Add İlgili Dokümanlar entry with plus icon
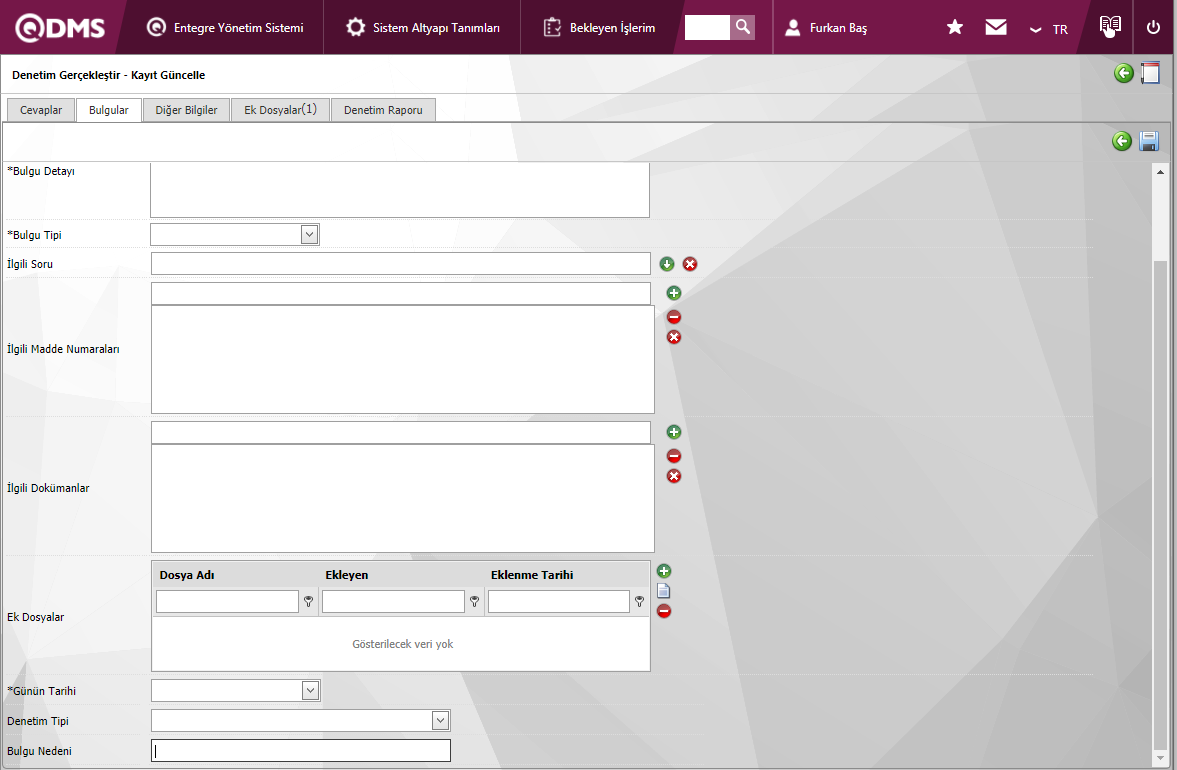Viewport: 1177px width, 770px height. tap(674, 432)
